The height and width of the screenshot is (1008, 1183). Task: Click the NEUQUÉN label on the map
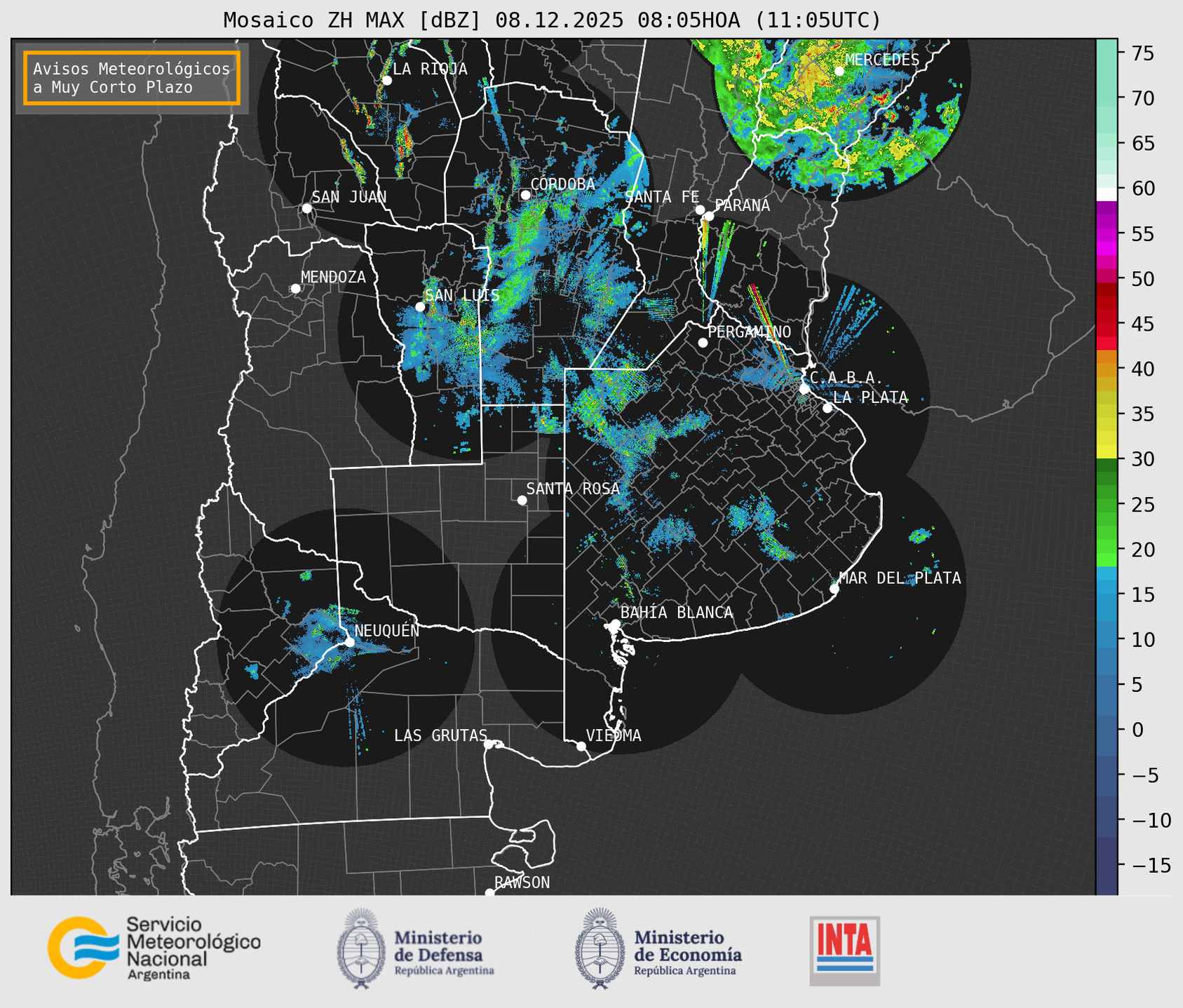point(386,630)
